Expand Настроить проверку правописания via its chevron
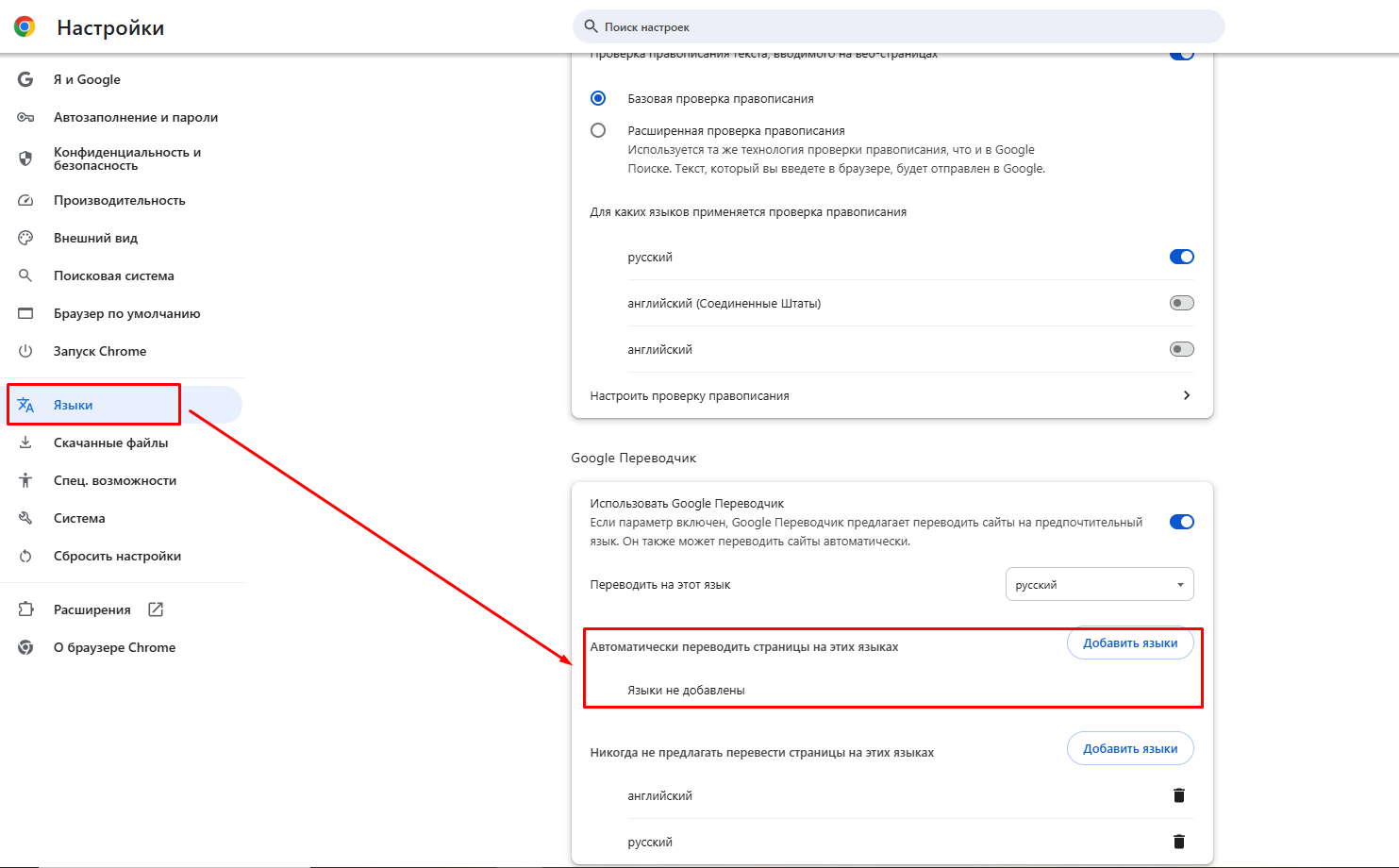 tap(1187, 395)
